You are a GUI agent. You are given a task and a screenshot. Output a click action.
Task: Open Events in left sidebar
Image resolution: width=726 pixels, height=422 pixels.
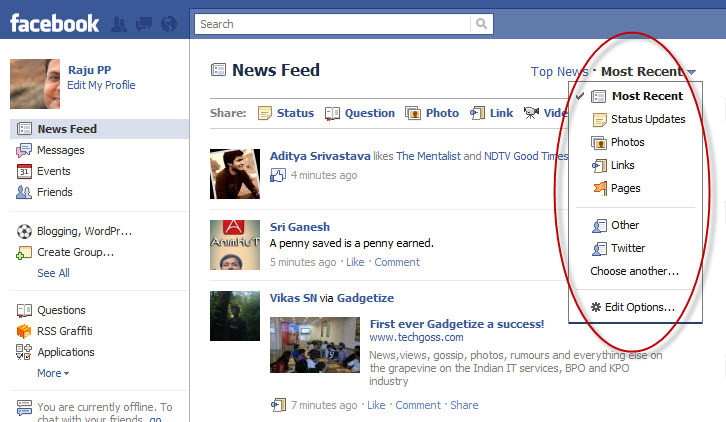click(x=54, y=171)
